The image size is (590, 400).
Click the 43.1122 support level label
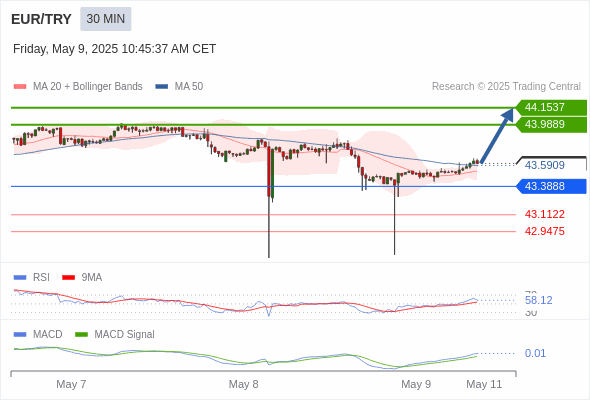tap(544, 214)
